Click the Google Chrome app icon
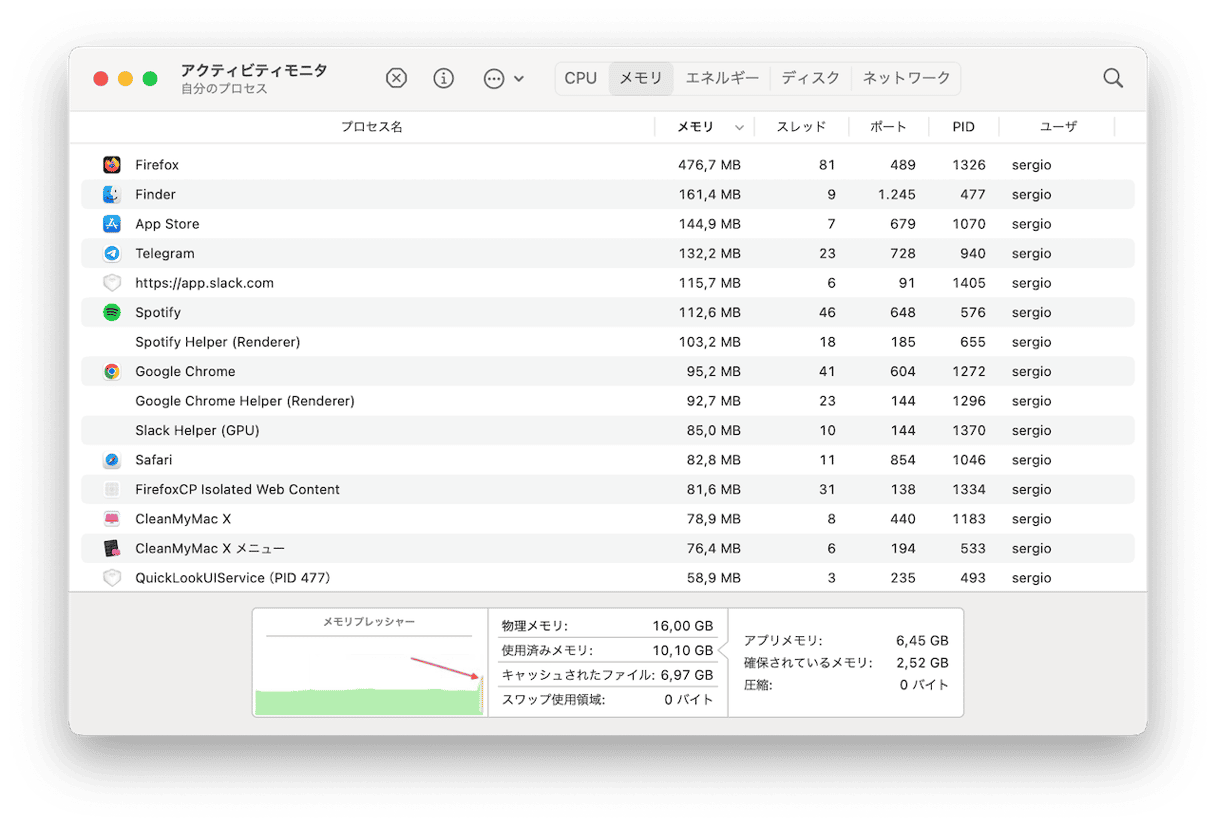Image resolution: width=1216 pixels, height=826 pixels. pyautogui.click(x=112, y=371)
